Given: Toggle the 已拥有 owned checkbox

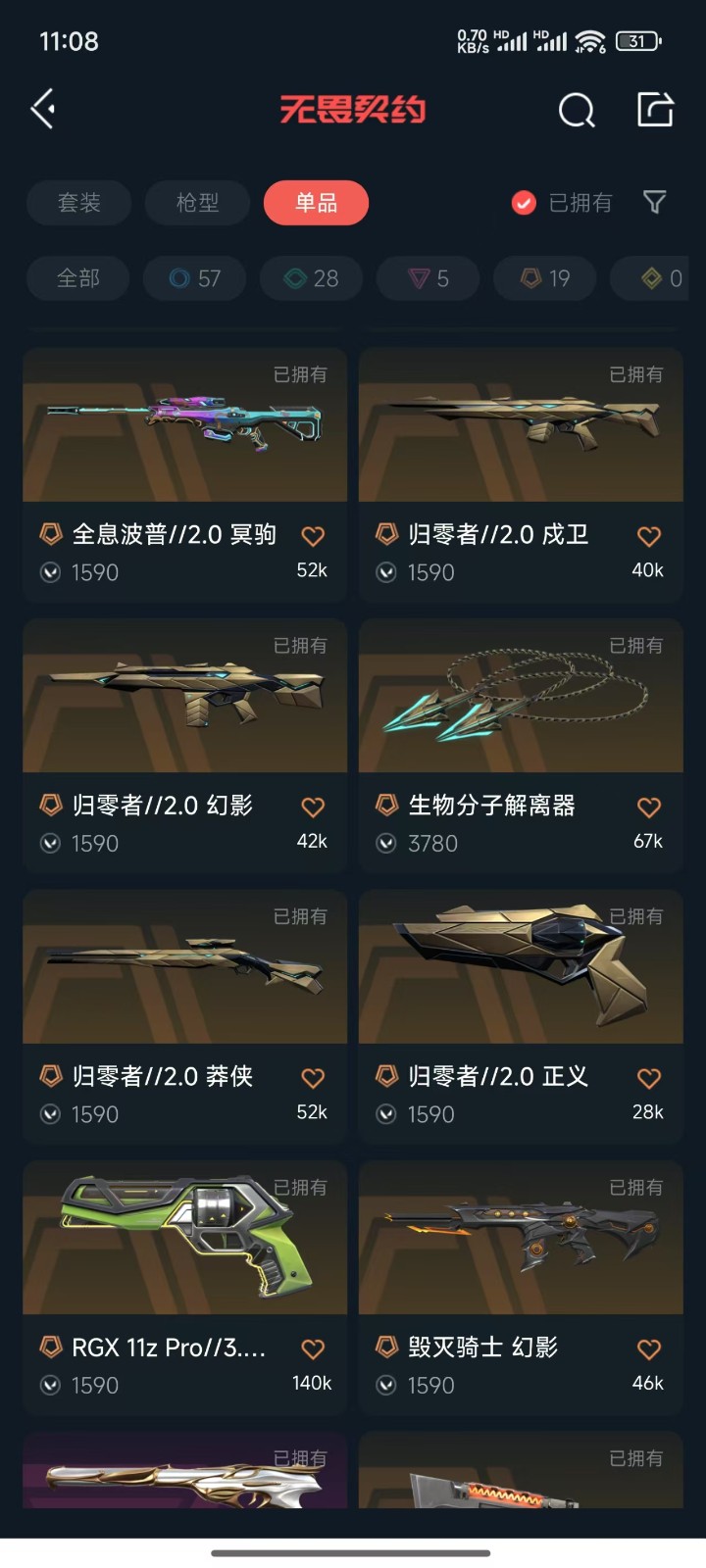Looking at the screenshot, I should click(524, 203).
